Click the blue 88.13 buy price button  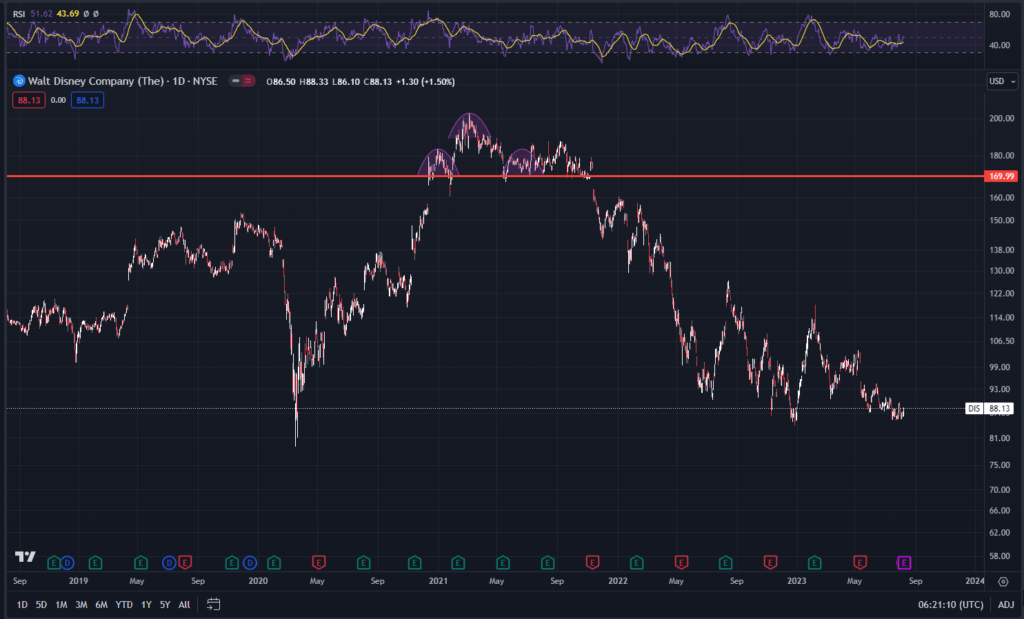(x=88, y=100)
